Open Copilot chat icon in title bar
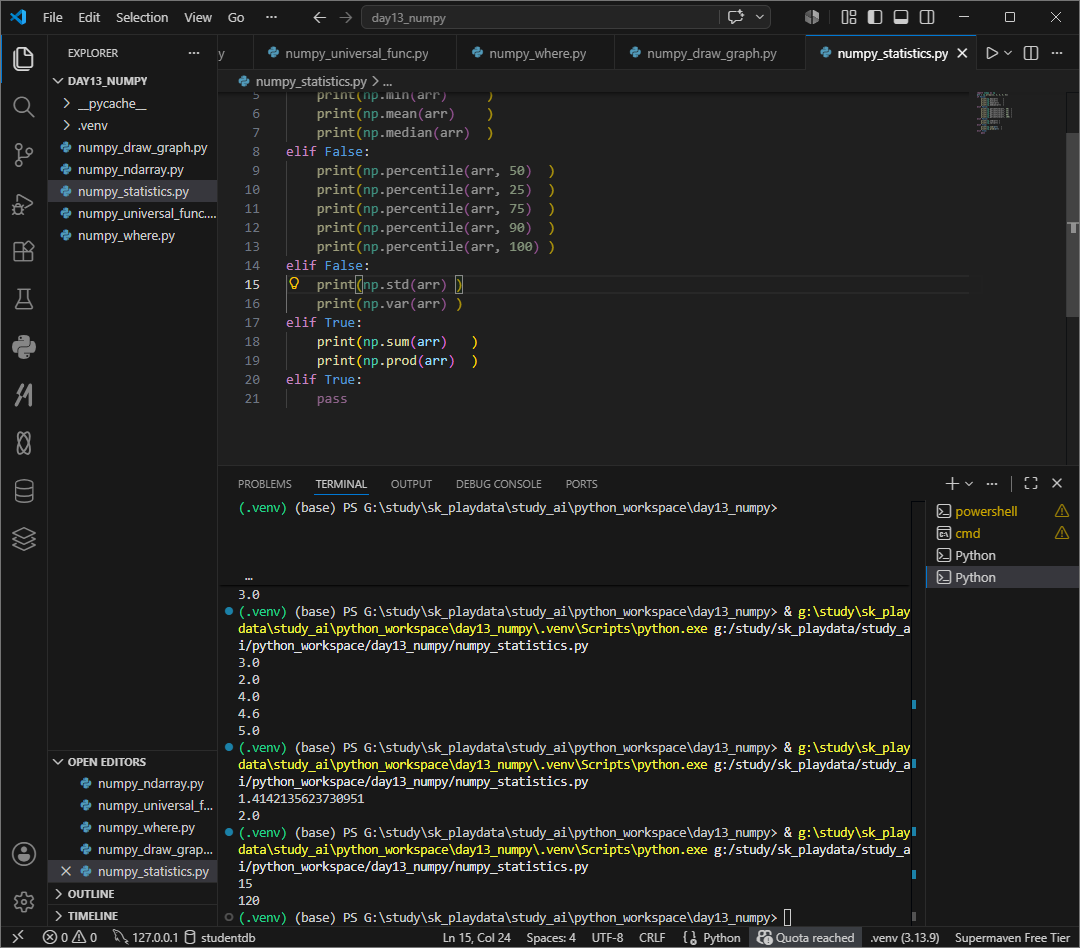1080x948 pixels. 736,17
